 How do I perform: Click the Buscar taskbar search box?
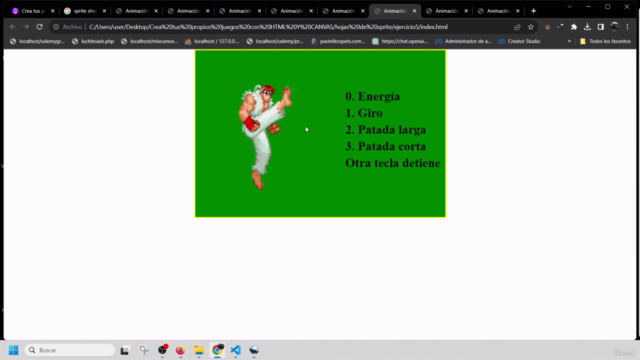(70, 350)
